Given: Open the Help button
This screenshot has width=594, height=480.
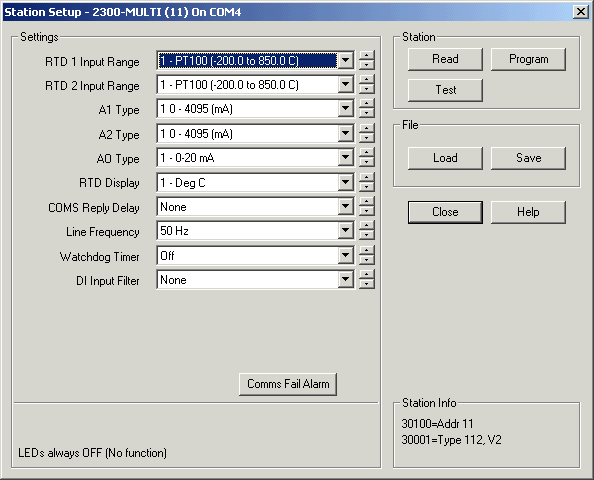Looking at the screenshot, I should (528, 212).
